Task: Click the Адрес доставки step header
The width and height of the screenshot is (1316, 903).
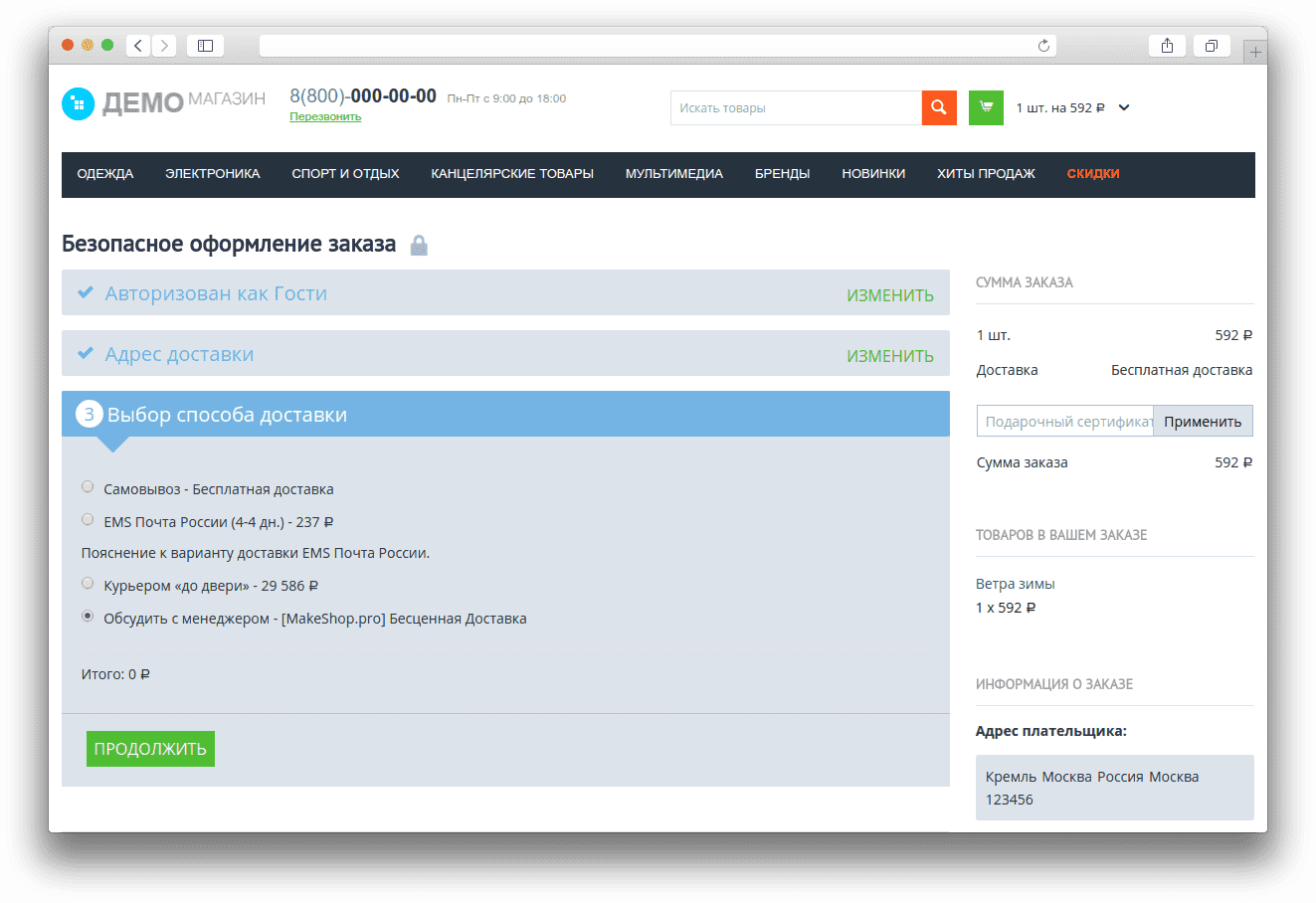Action: pos(505,353)
